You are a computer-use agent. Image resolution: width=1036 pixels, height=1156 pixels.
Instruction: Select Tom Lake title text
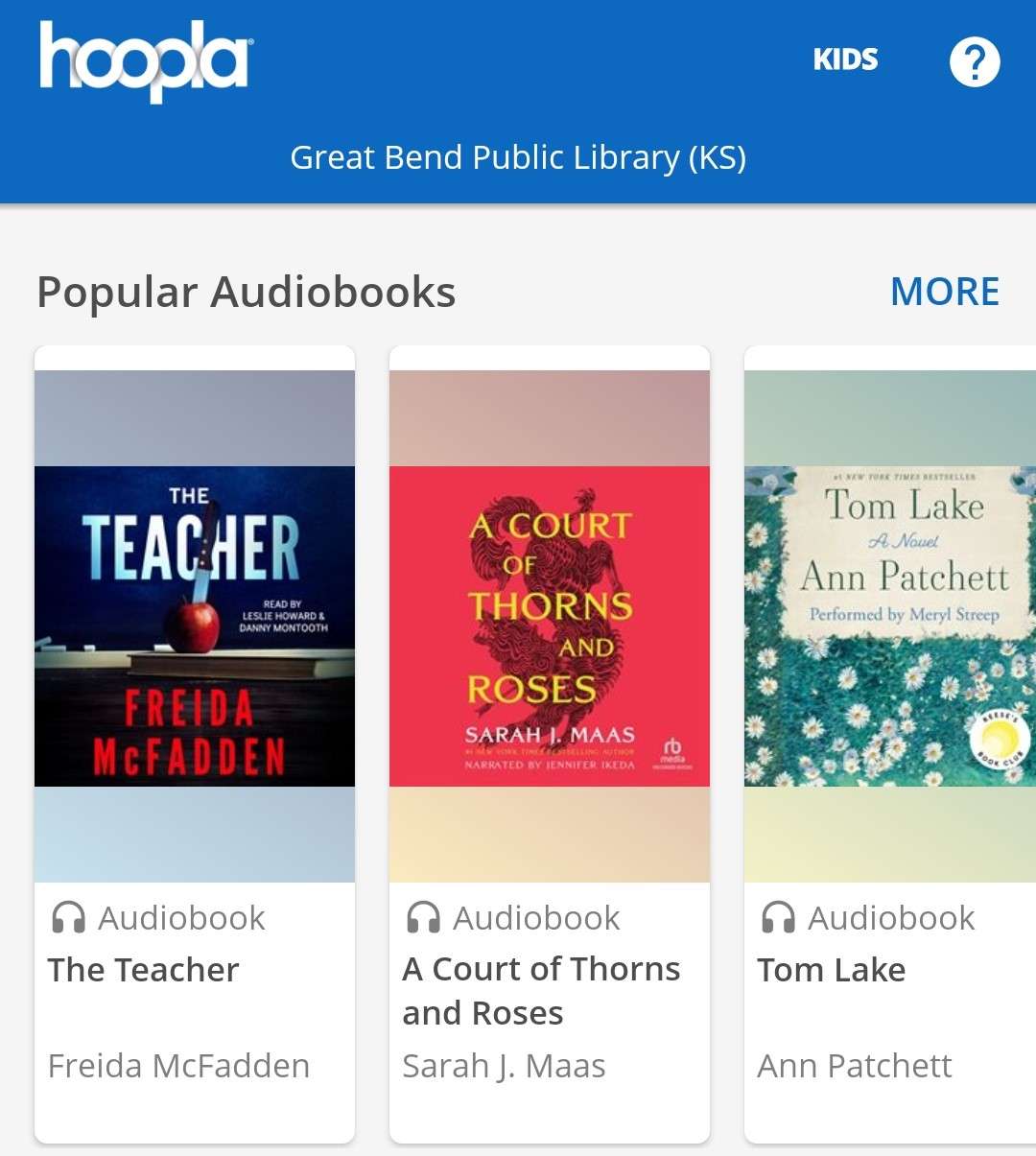click(831, 970)
